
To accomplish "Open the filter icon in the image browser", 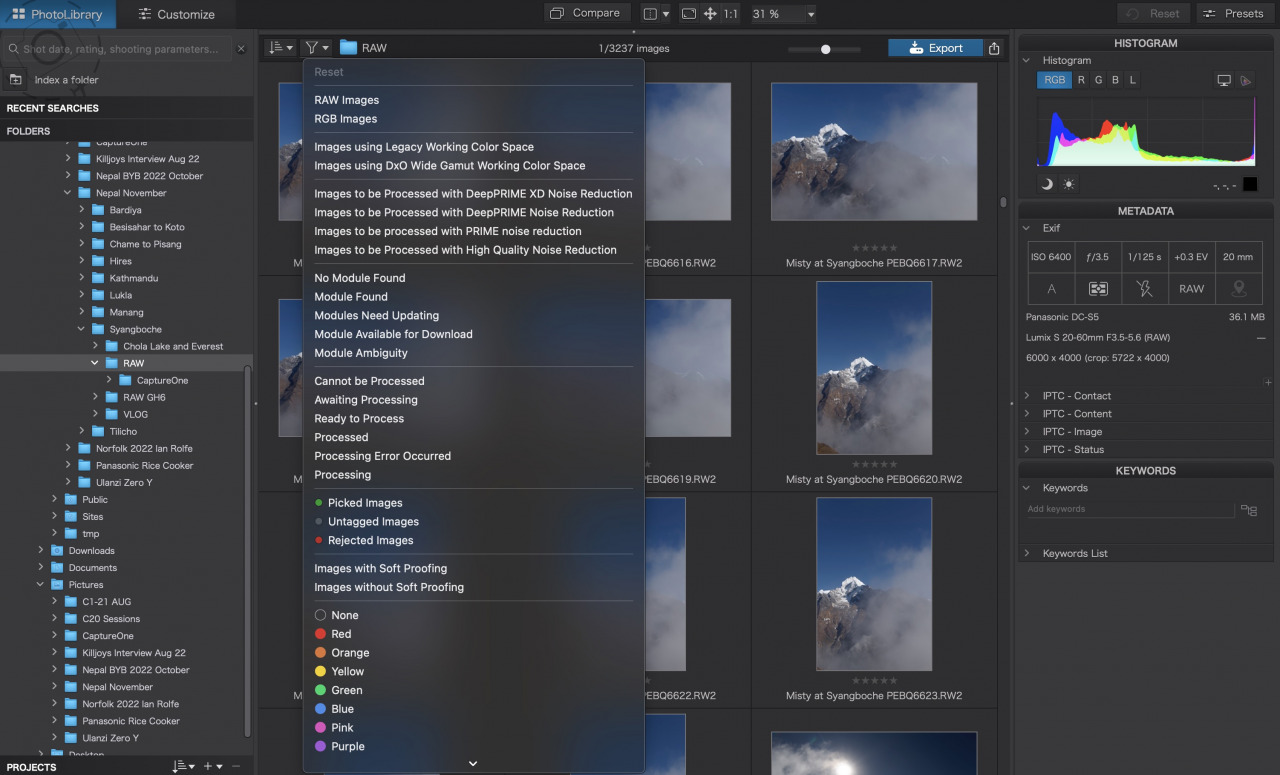I will coord(313,47).
